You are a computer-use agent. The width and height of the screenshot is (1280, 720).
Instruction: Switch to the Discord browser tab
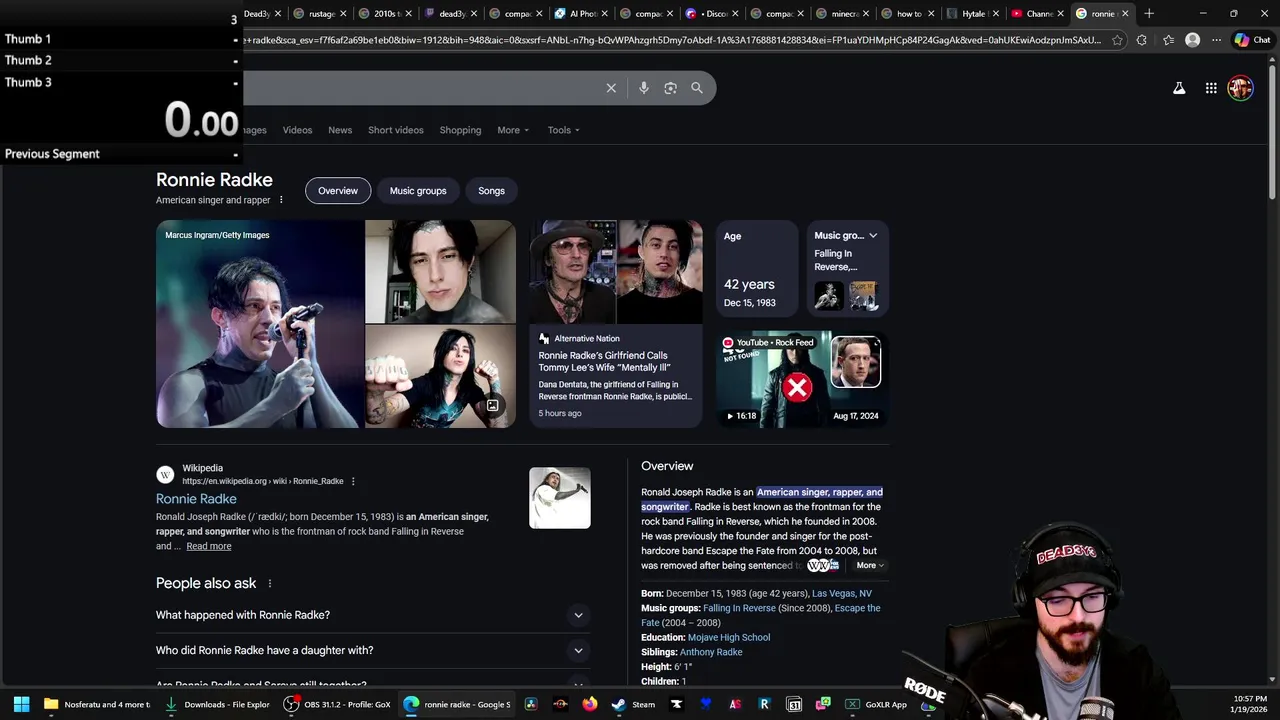pos(712,13)
